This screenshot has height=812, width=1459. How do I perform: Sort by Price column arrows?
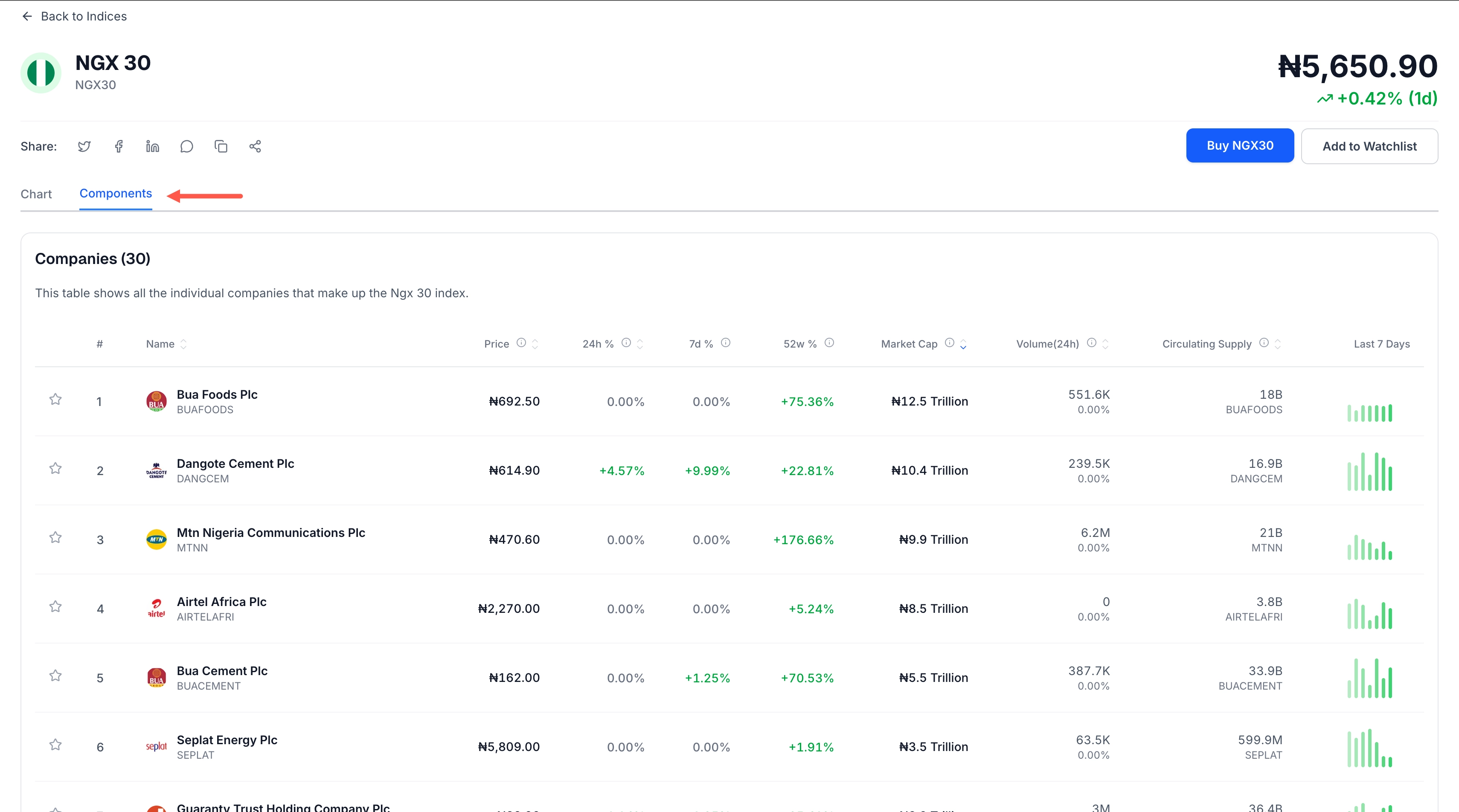coord(535,344)
